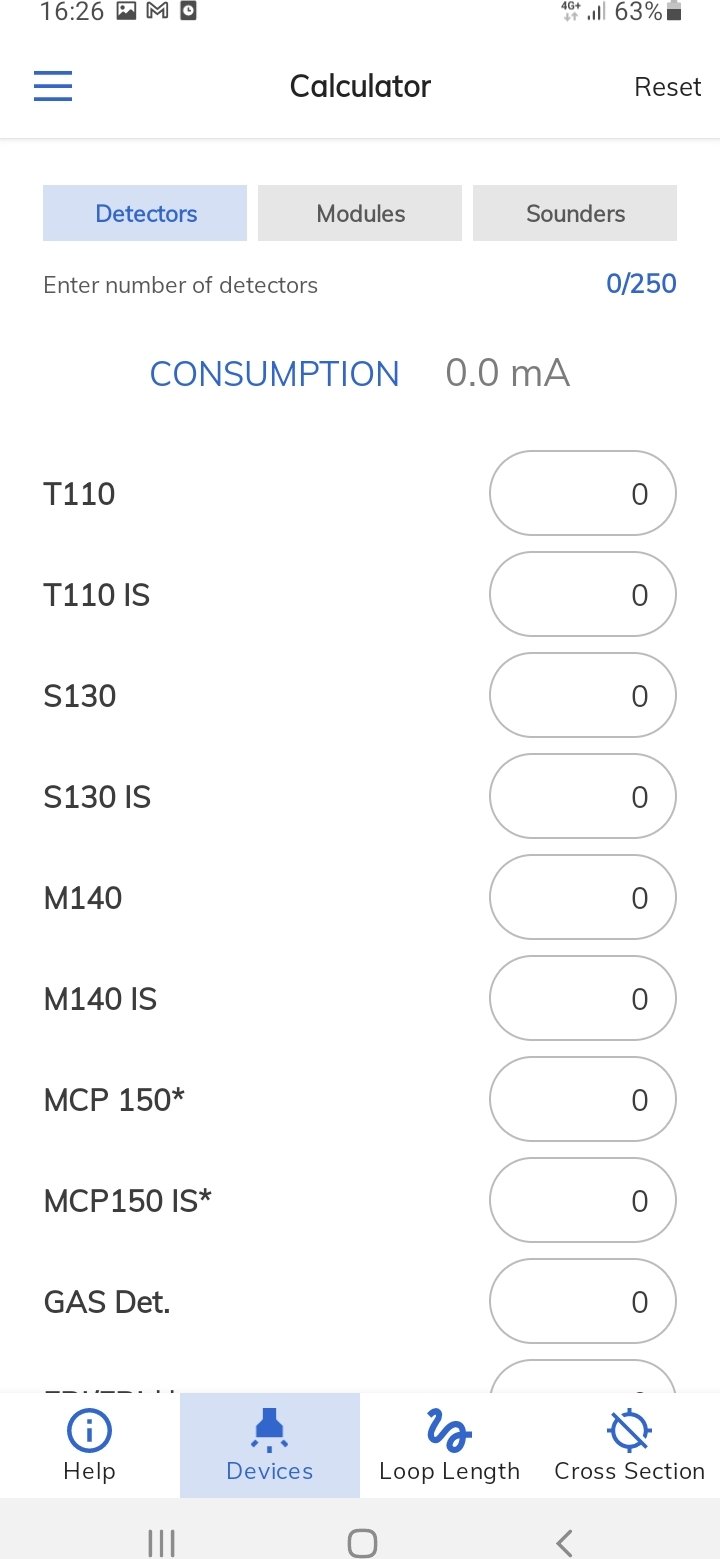Select the S130 count input
The image size is (720, 1559).
(582, 696)
